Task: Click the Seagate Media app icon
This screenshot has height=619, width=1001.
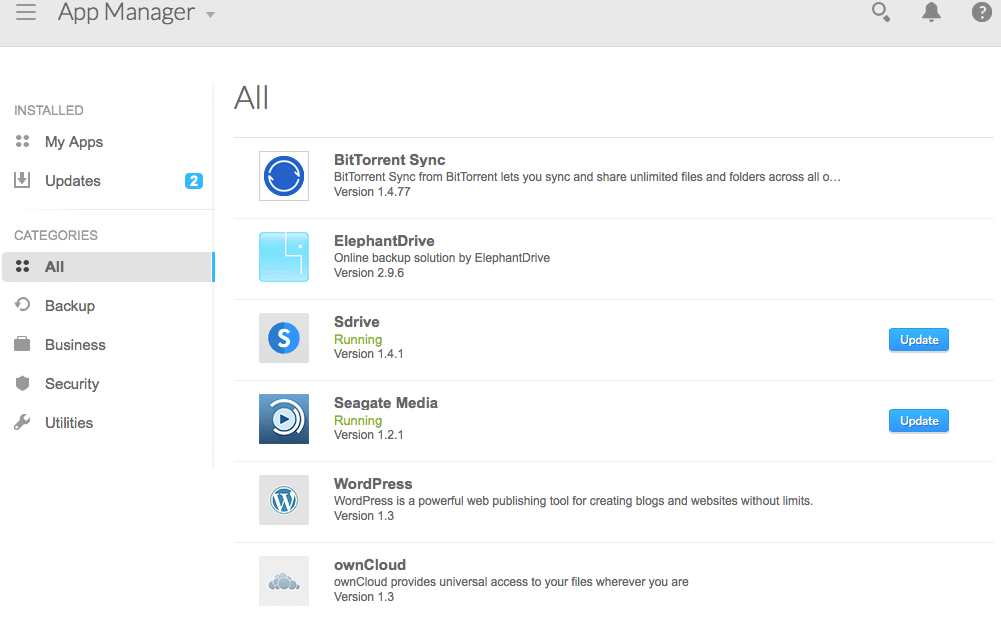Action: 283,419
